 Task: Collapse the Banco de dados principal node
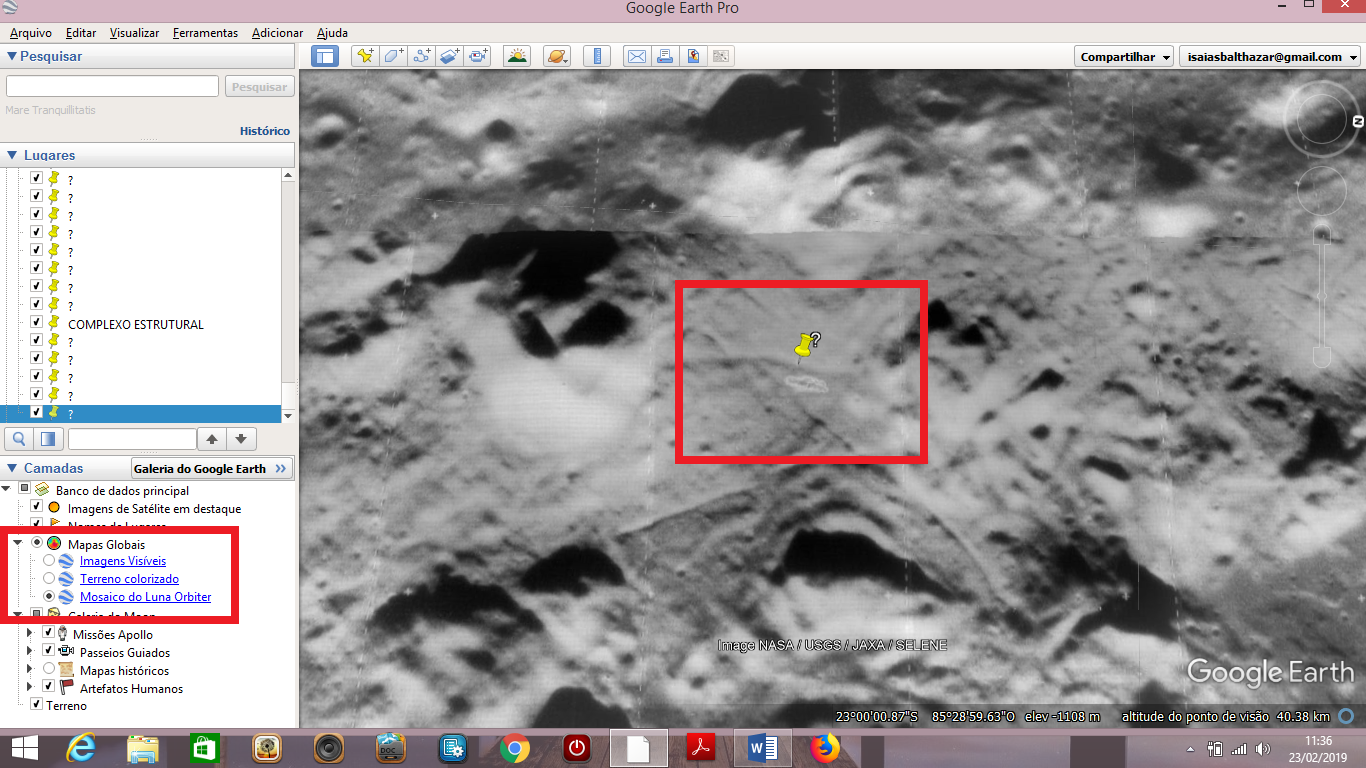(x=8, y=490)
